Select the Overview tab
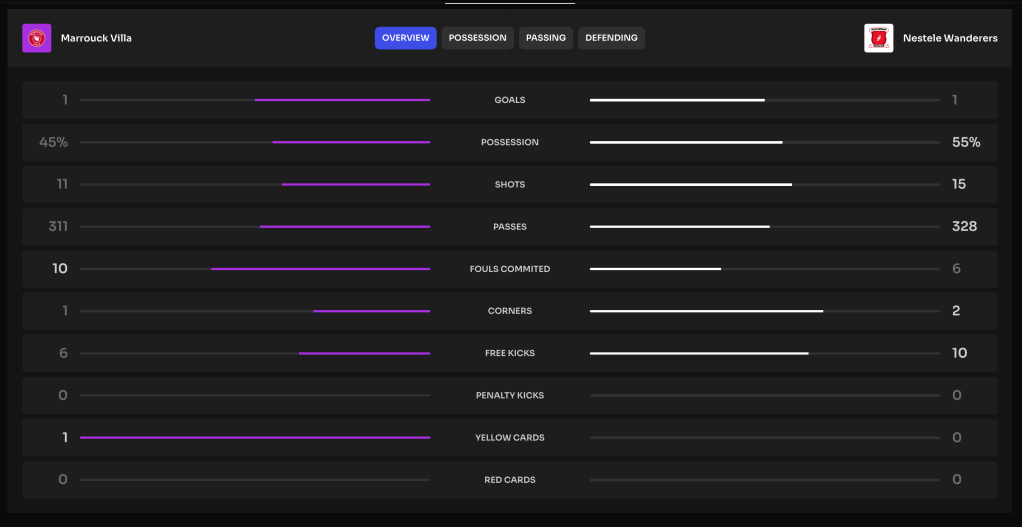This screenshot has width=1022, height=527. [x=405, y=38]
